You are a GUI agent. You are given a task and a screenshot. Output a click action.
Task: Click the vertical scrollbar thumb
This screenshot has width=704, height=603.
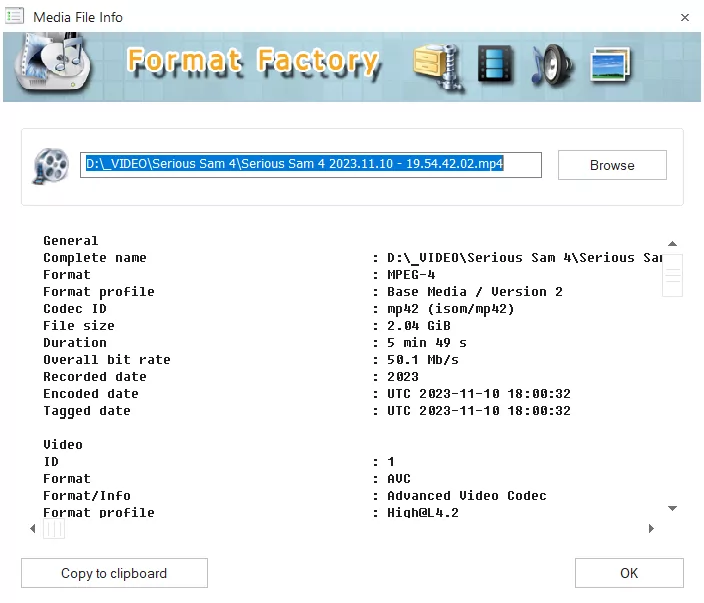click(672, 275)
